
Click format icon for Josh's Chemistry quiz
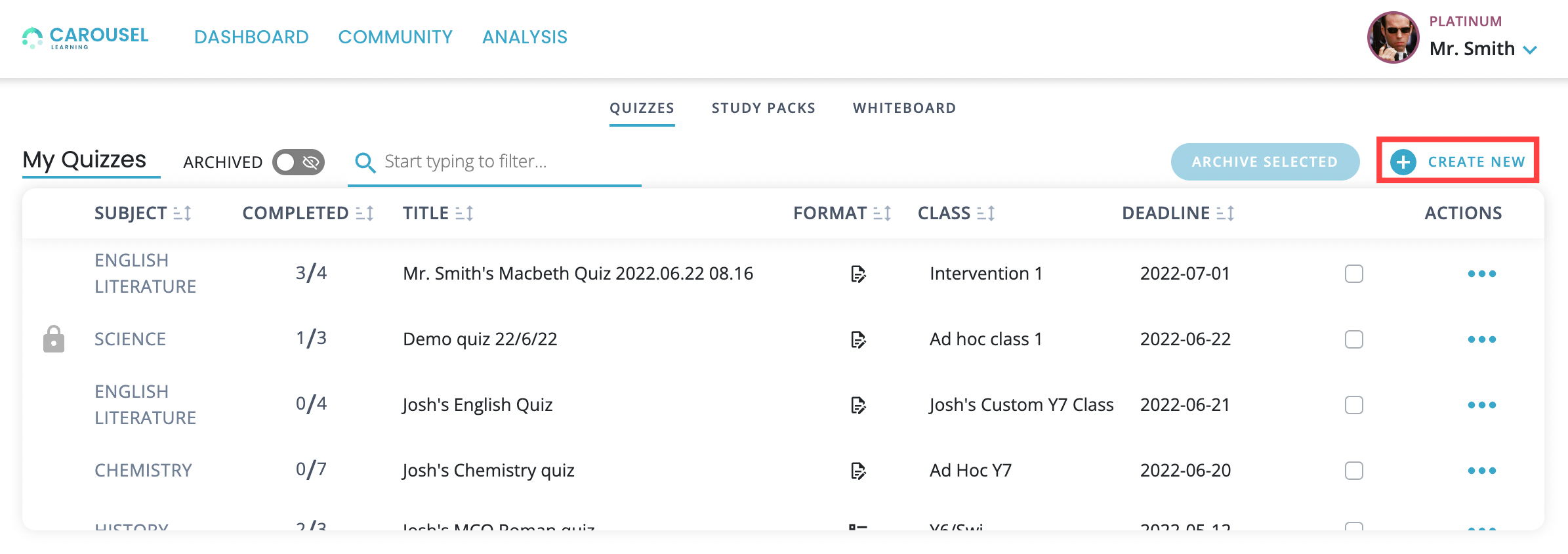click(x=858, y=471)
